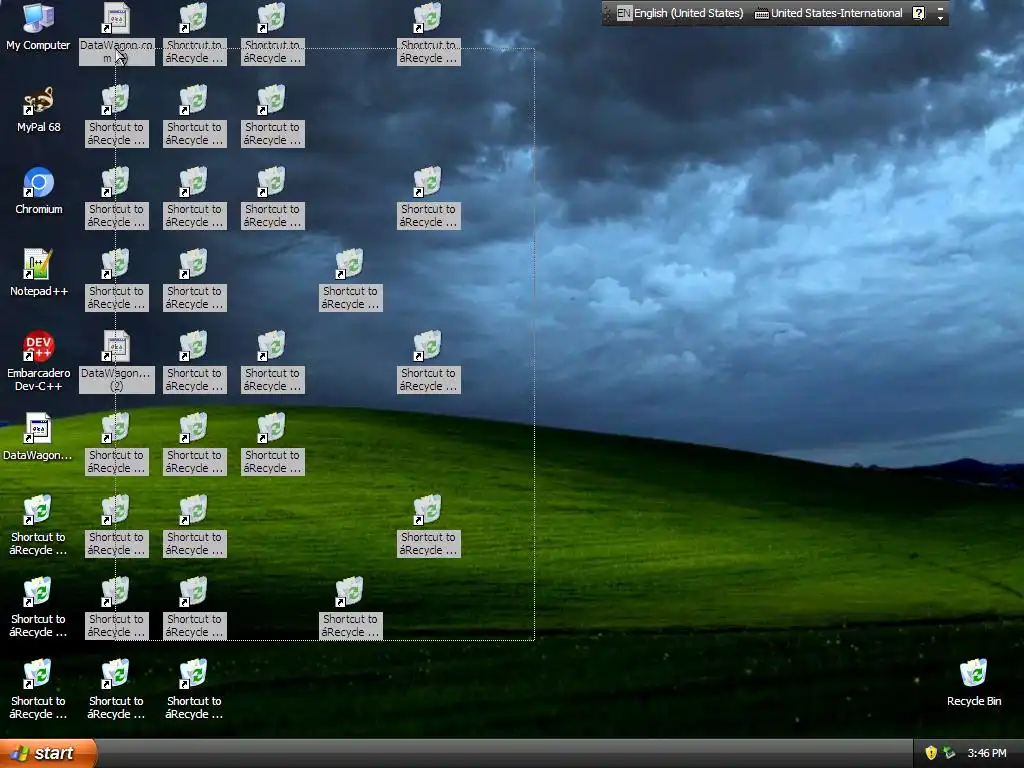Viewport: 1024px width, 768px height.
Task: Click the yellow security alert shield tray icon
Action: (931, 753)
